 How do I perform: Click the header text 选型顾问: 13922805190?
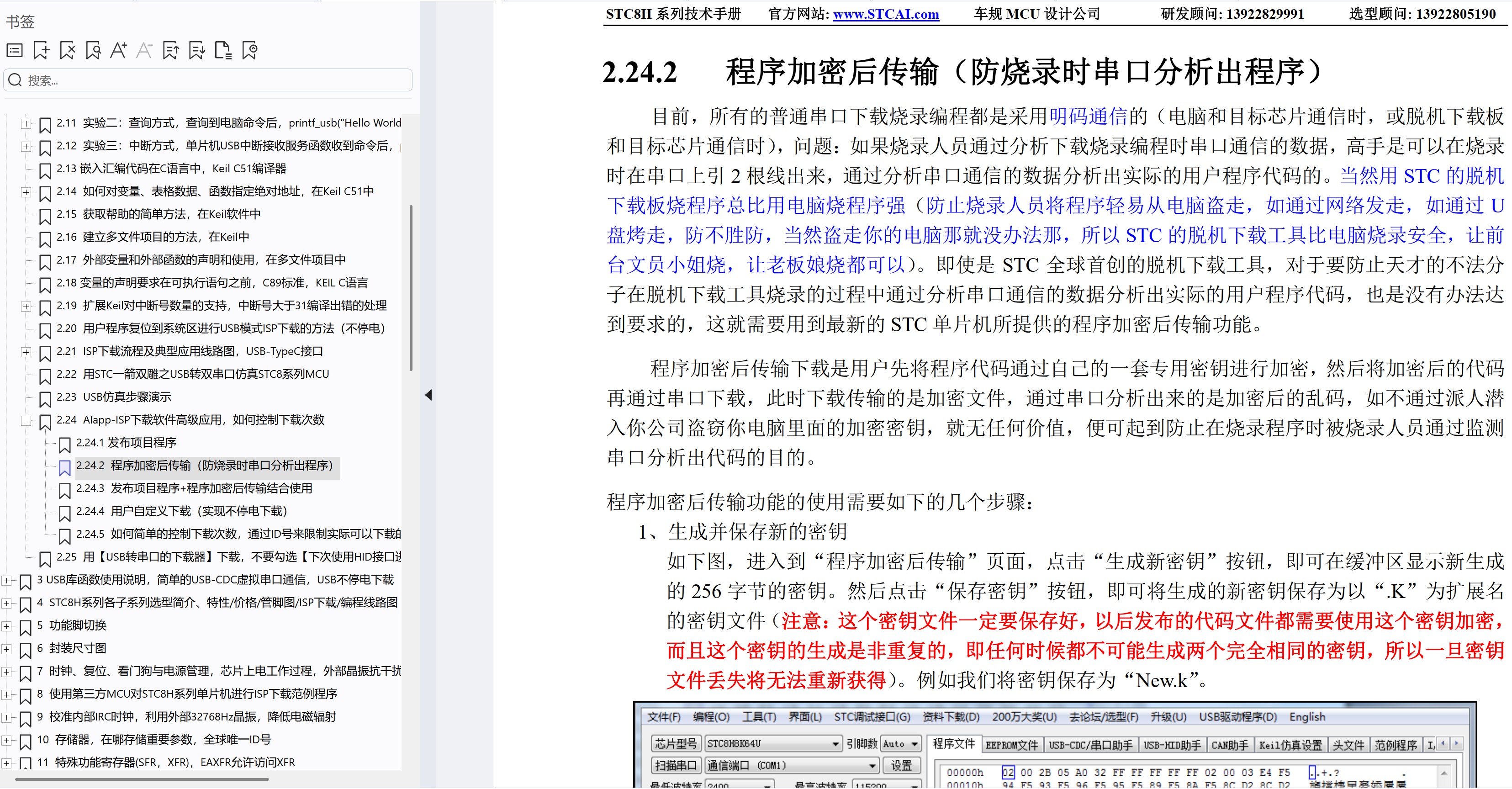coord(1422,14)
